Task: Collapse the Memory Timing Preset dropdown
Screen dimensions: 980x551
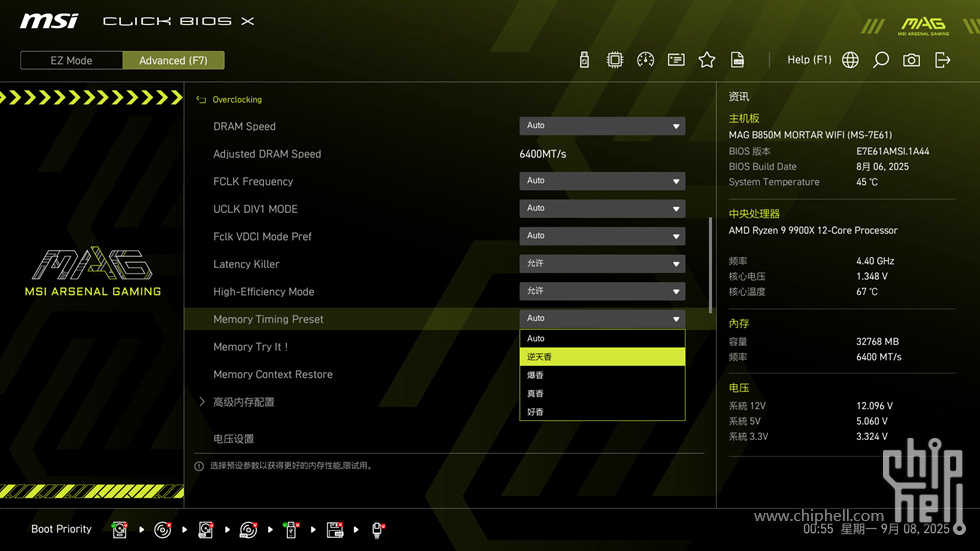Action: click(x=602, y=319)
